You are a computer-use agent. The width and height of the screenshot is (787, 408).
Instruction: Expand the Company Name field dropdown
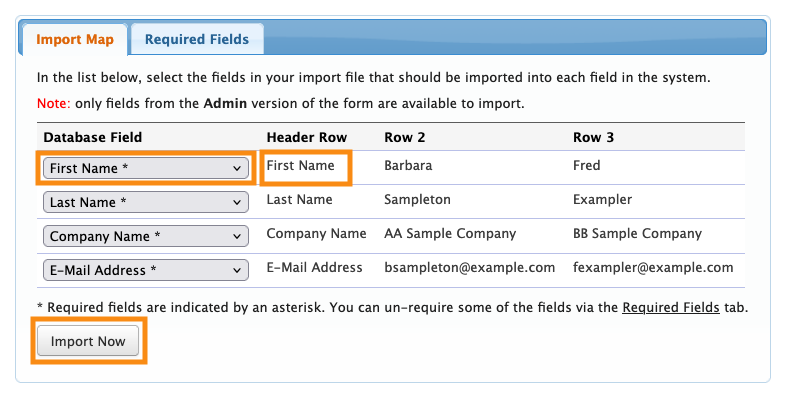click(x=145, y=237)
